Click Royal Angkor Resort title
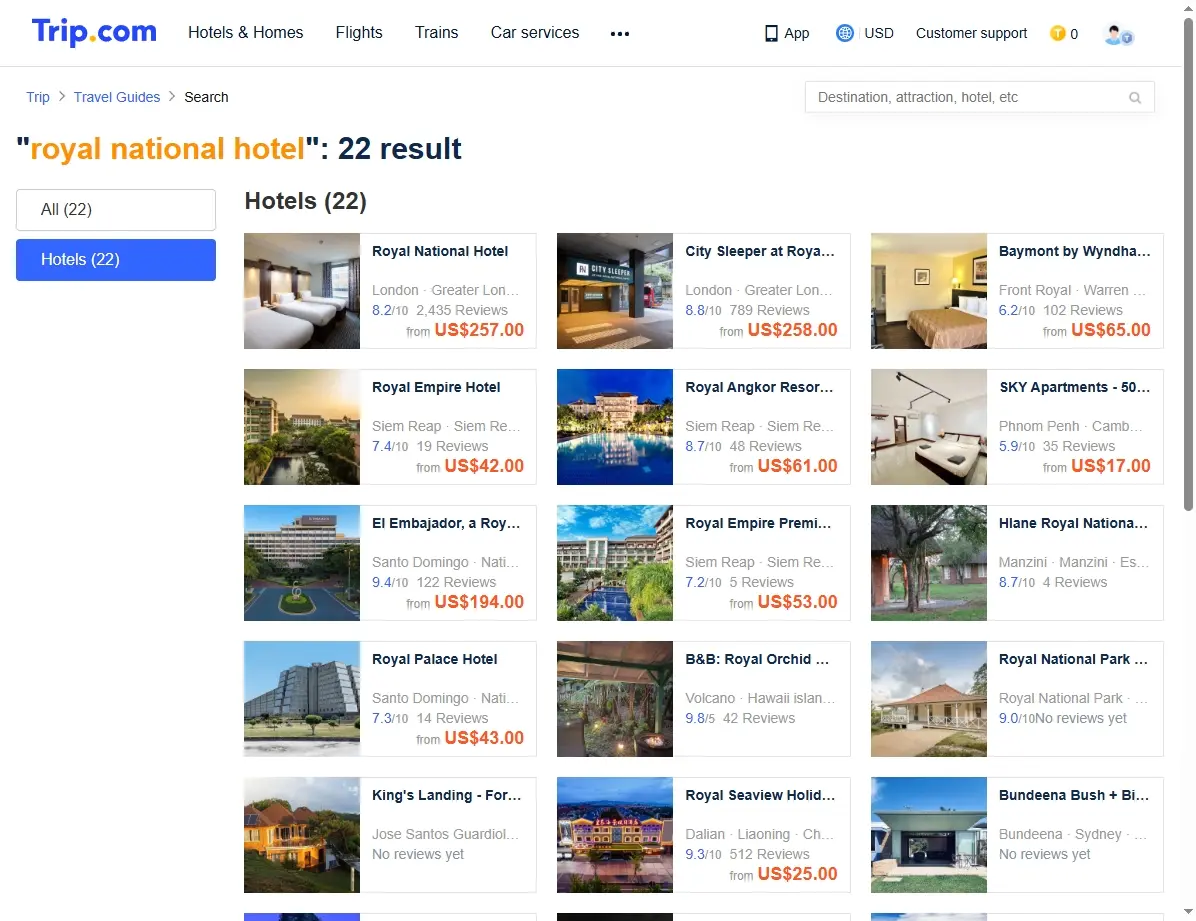The image size is (1196, 921). click(x=759, y=387)
